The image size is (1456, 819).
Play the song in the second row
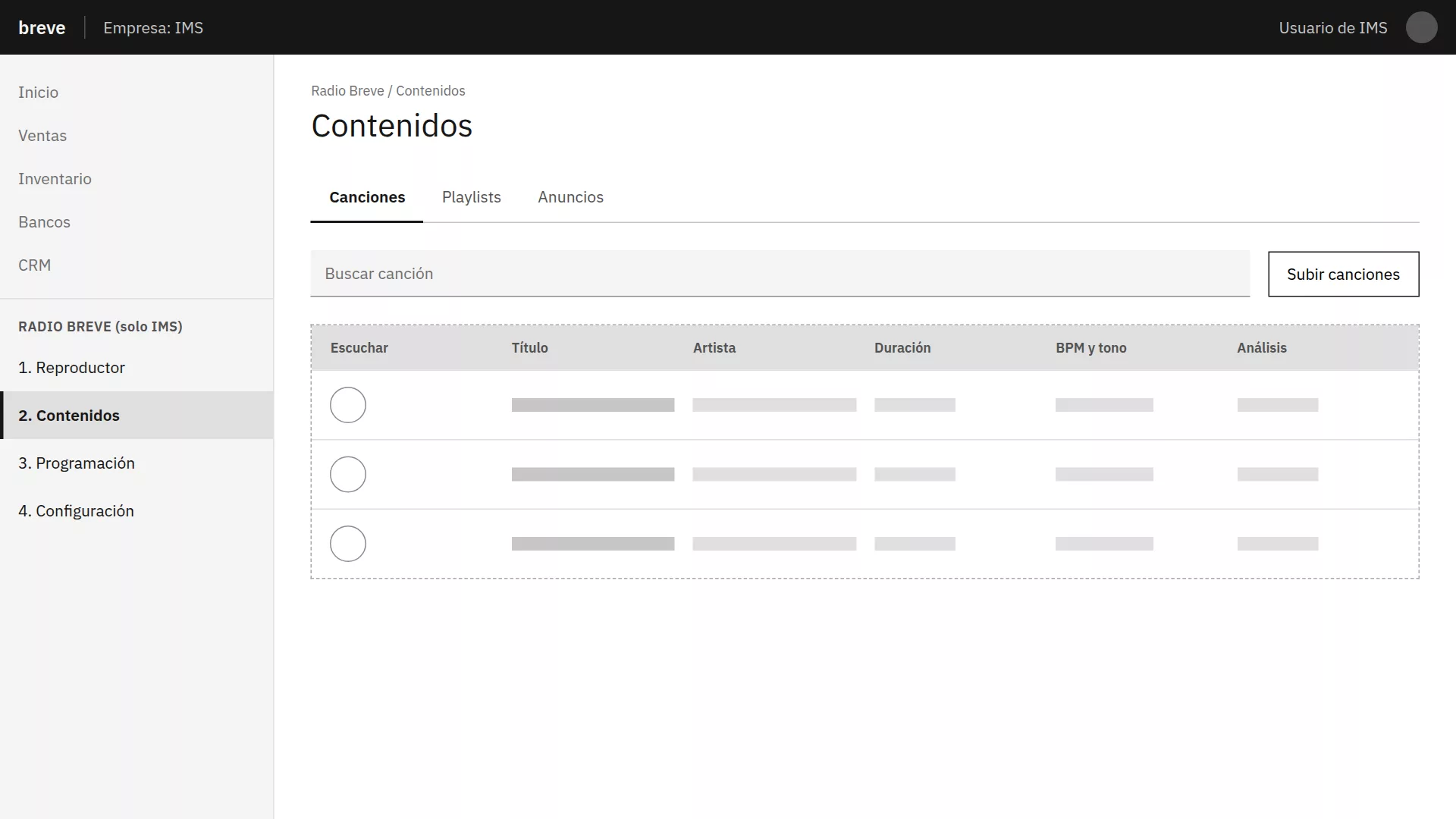click(348, 475)
